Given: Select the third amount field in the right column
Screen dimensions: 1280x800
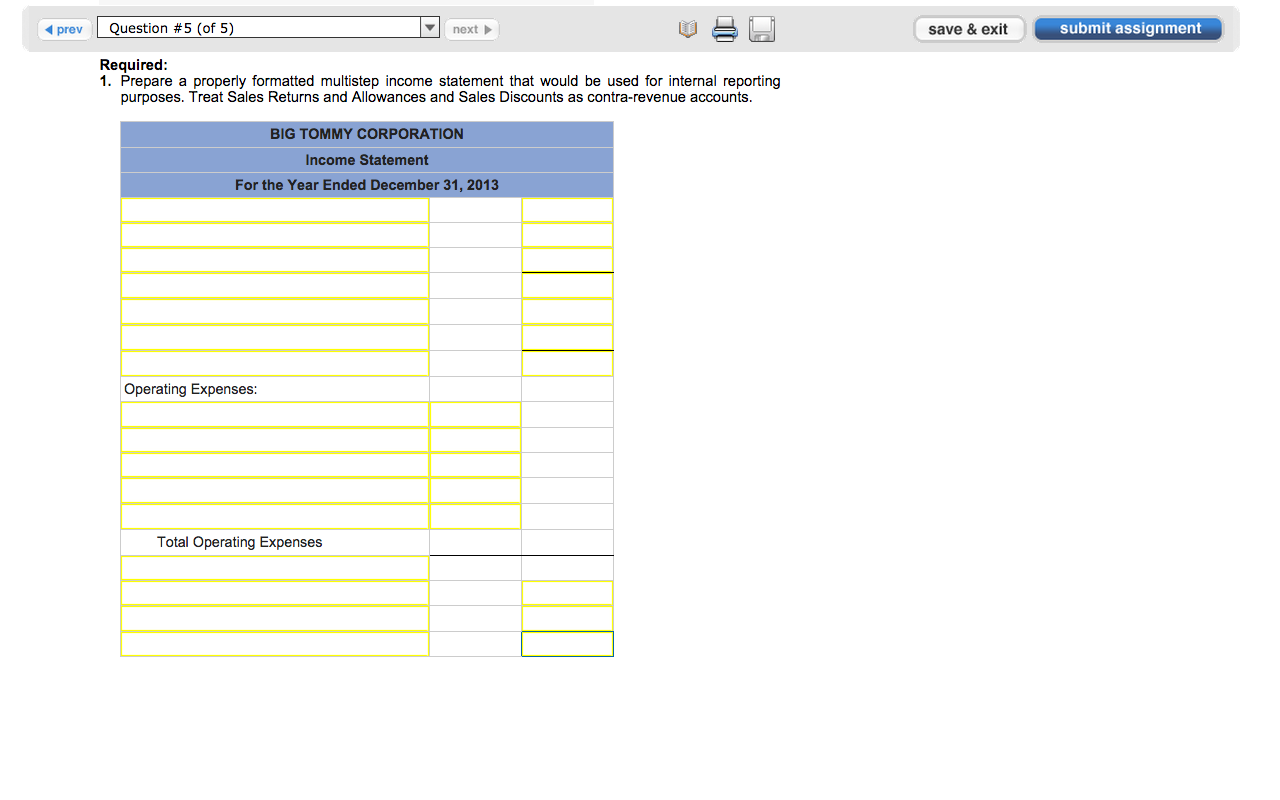Looking at the screenshot, I should (x=567, y=261).
